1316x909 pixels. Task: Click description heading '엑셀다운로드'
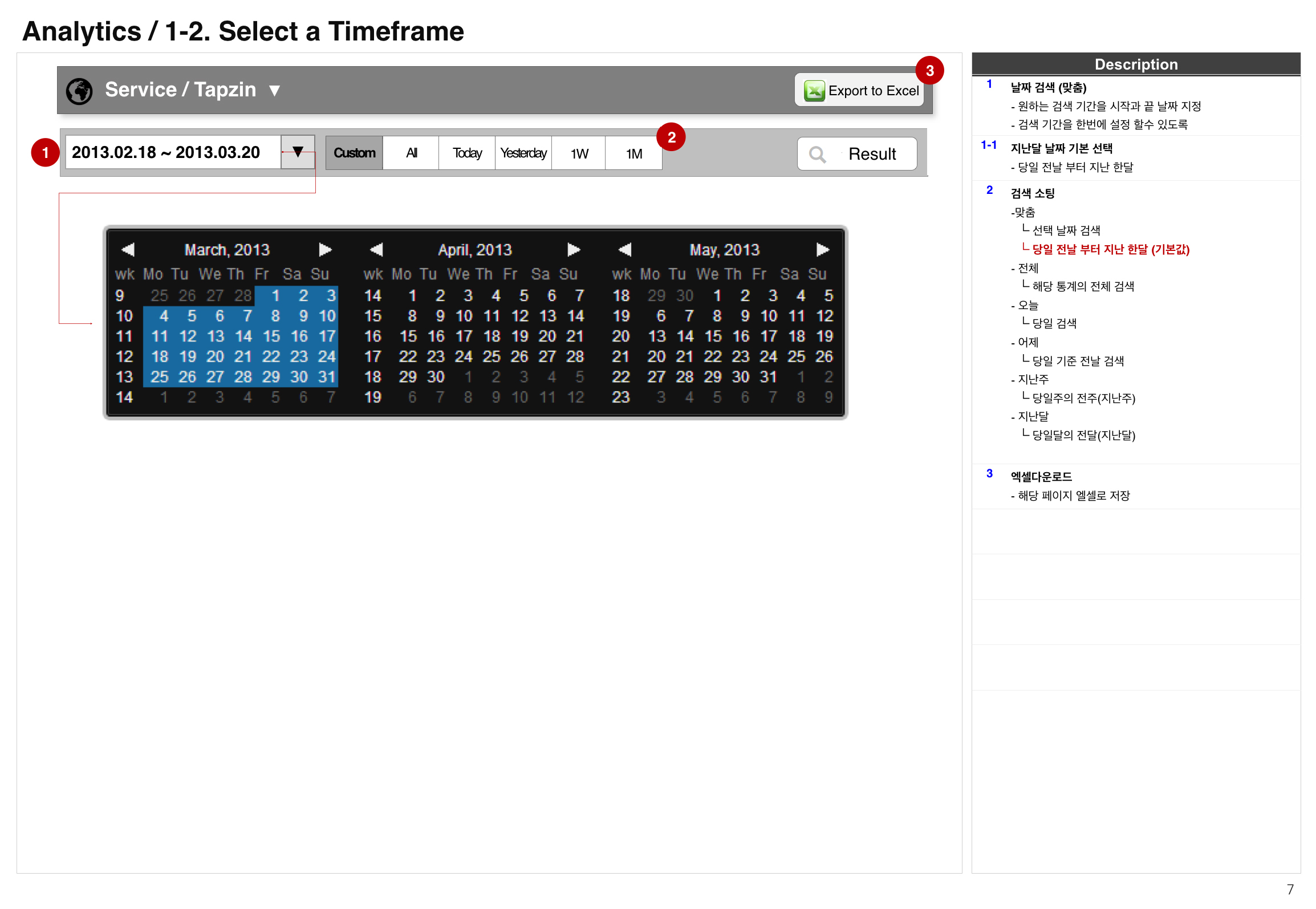(1041, 477)
